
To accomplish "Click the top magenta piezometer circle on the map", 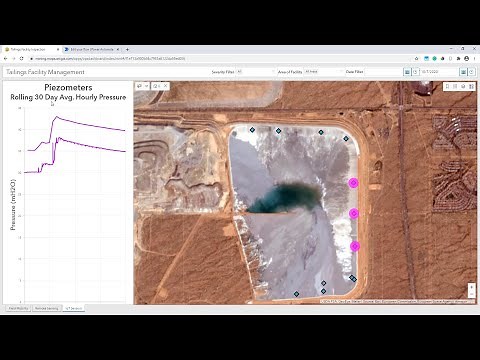I will (x=353, y=183).
